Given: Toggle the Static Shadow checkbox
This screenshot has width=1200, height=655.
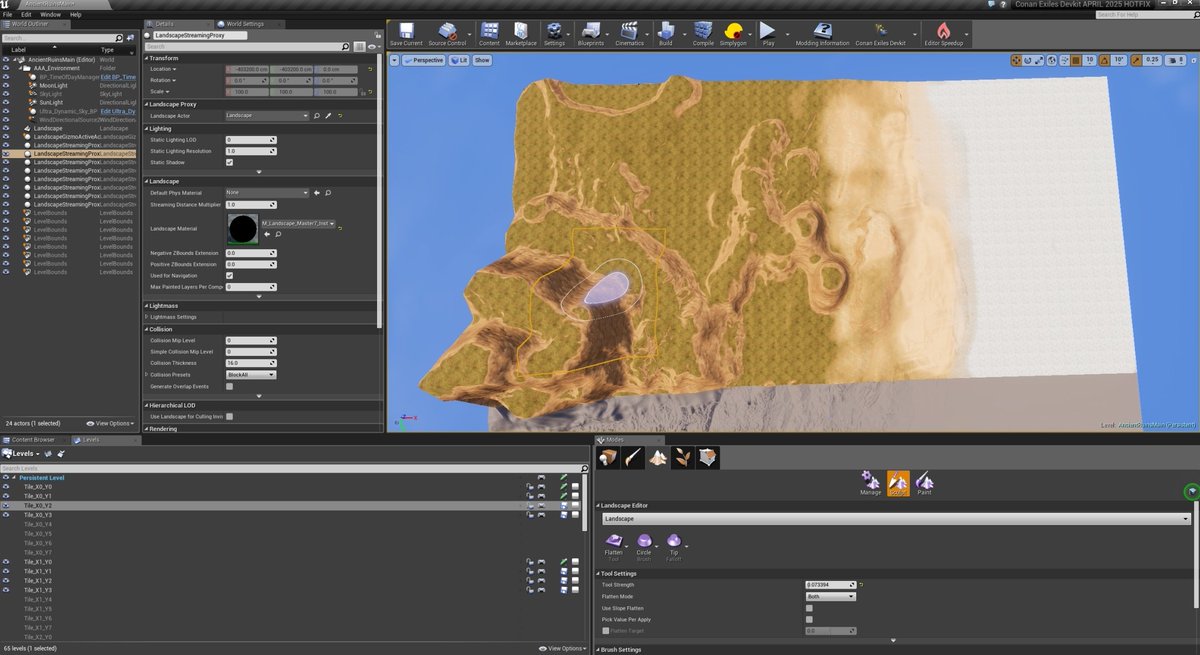Looking at the screenshot, I should tap(229, 162).
